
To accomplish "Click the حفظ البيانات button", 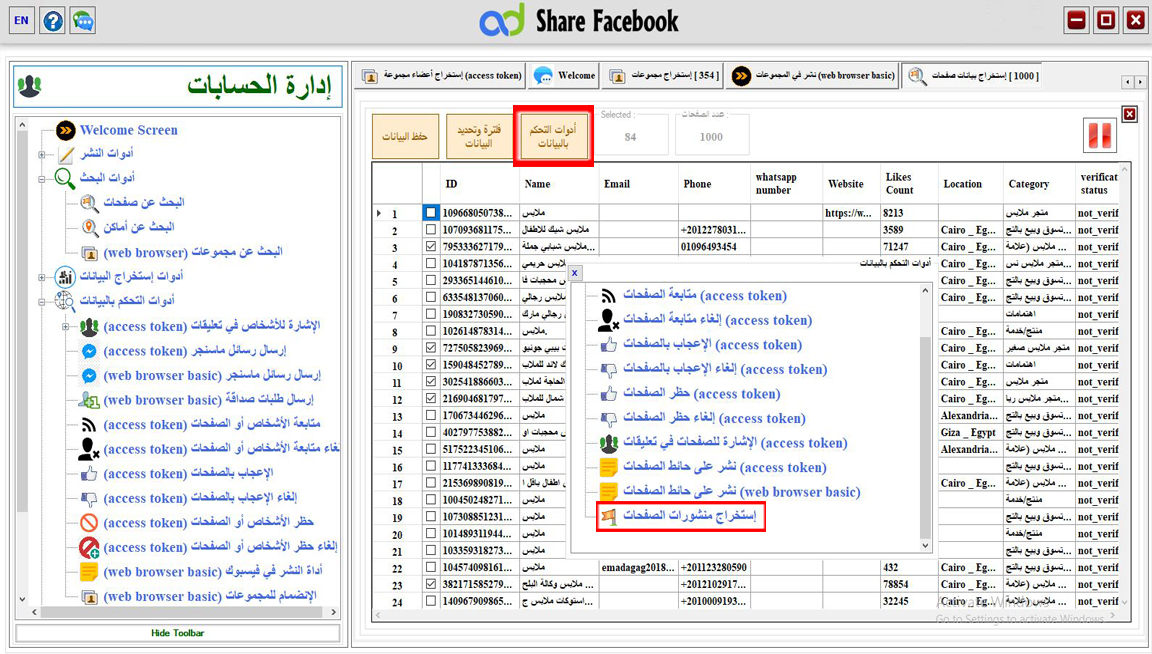I will point(405,137).
